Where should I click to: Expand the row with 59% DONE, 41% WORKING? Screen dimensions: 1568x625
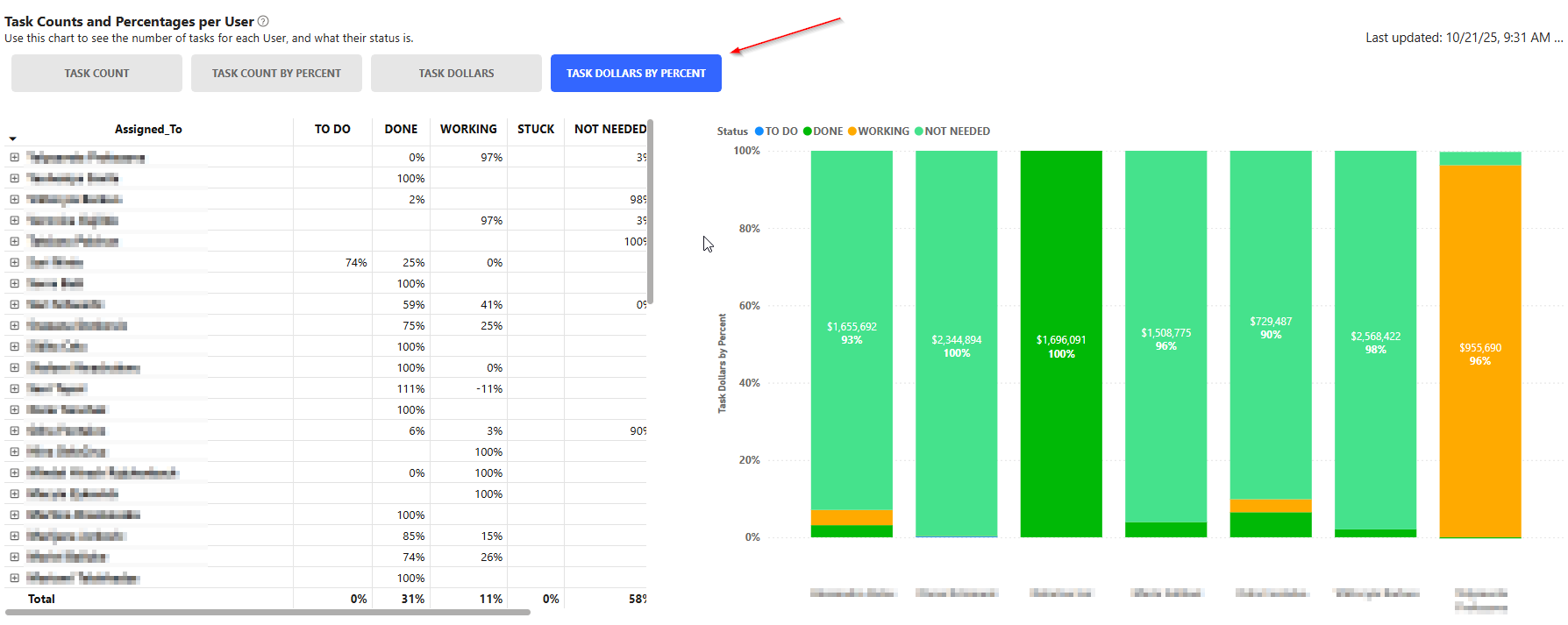tap(14, 304)
